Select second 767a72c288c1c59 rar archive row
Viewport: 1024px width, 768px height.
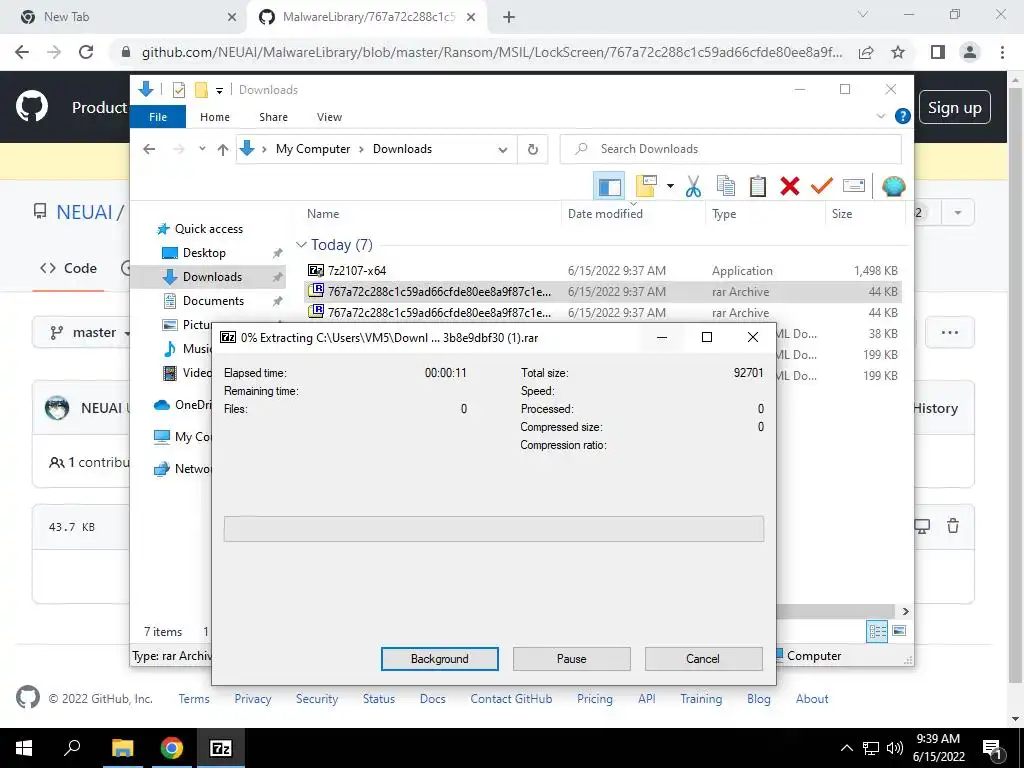coord(603,312)
